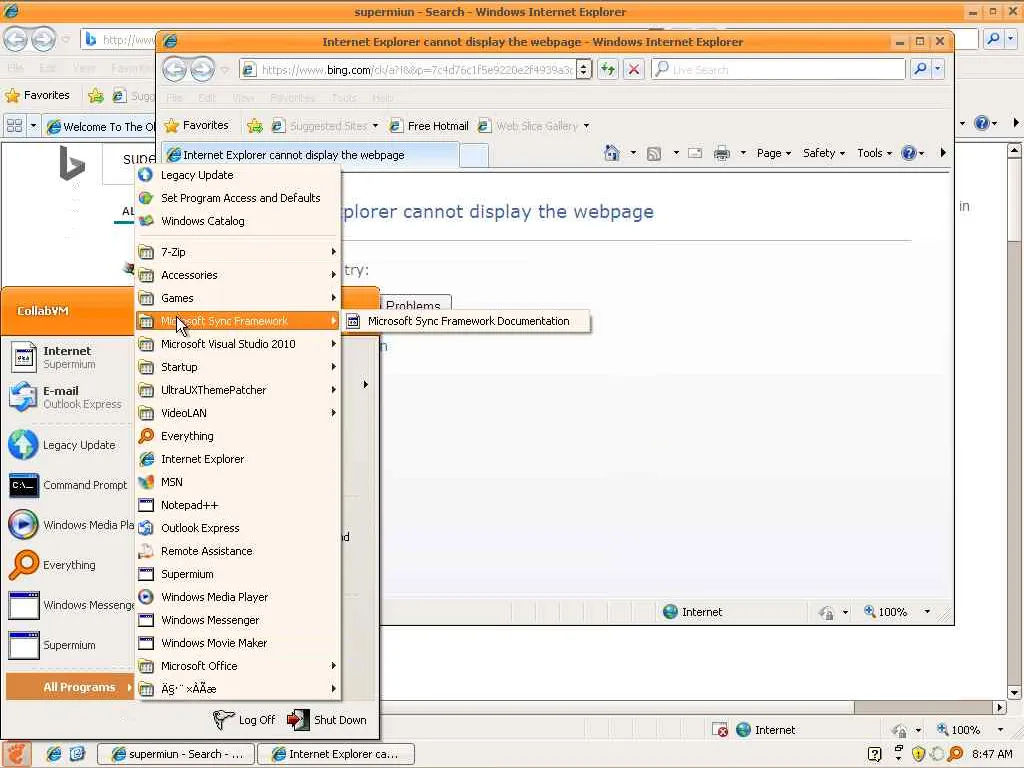Click the Help question mark icon in the front IE toolbar
The height and width of the screenshot is (768, 1024).
pos(908,153)
